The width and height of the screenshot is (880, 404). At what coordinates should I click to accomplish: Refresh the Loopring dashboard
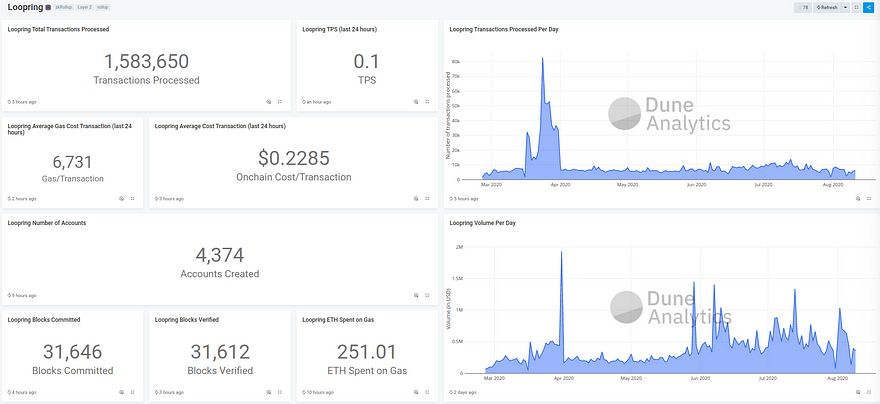tap(827, 7)
